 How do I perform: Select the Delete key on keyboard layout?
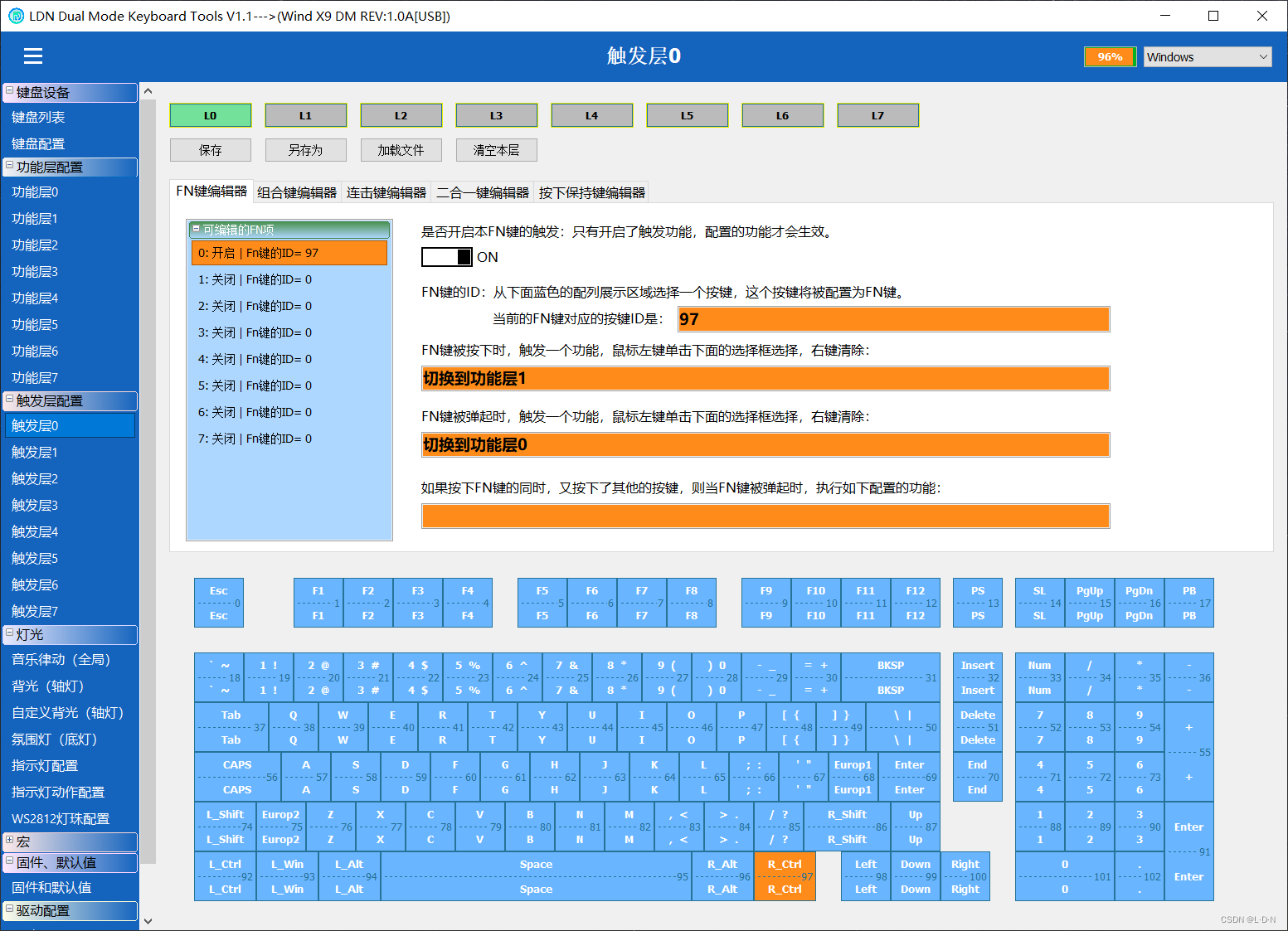[978, 727]
